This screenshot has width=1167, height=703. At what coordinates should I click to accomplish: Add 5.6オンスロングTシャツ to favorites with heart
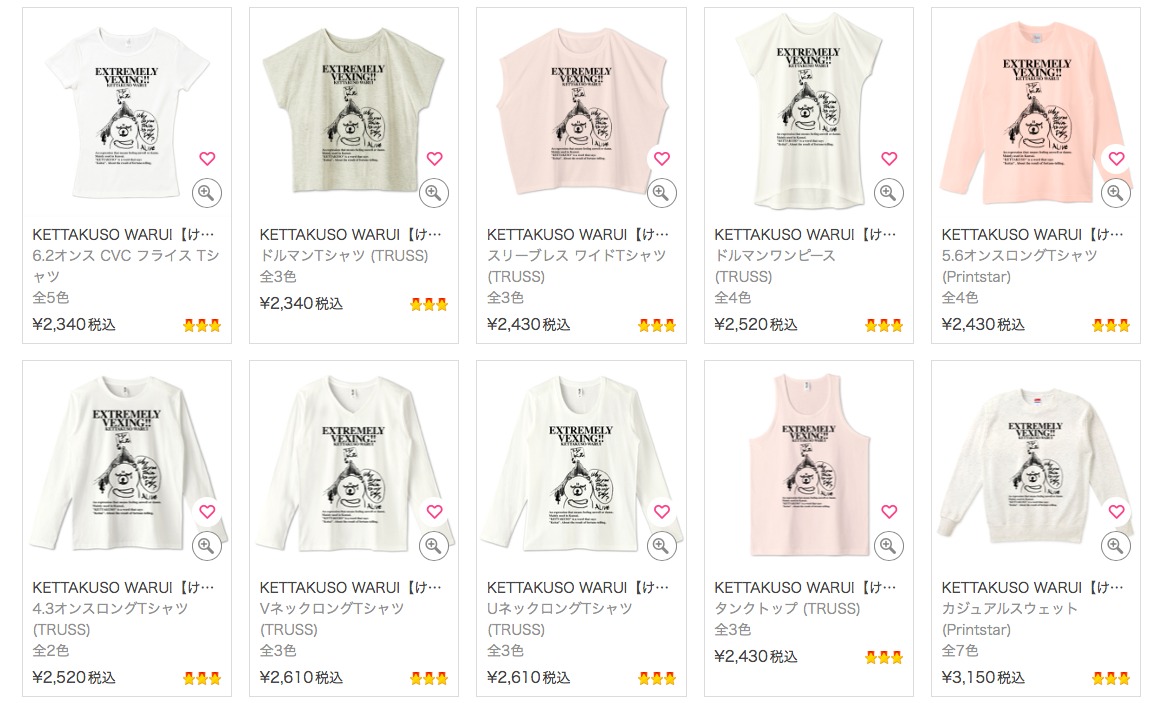coord(1116,158)
